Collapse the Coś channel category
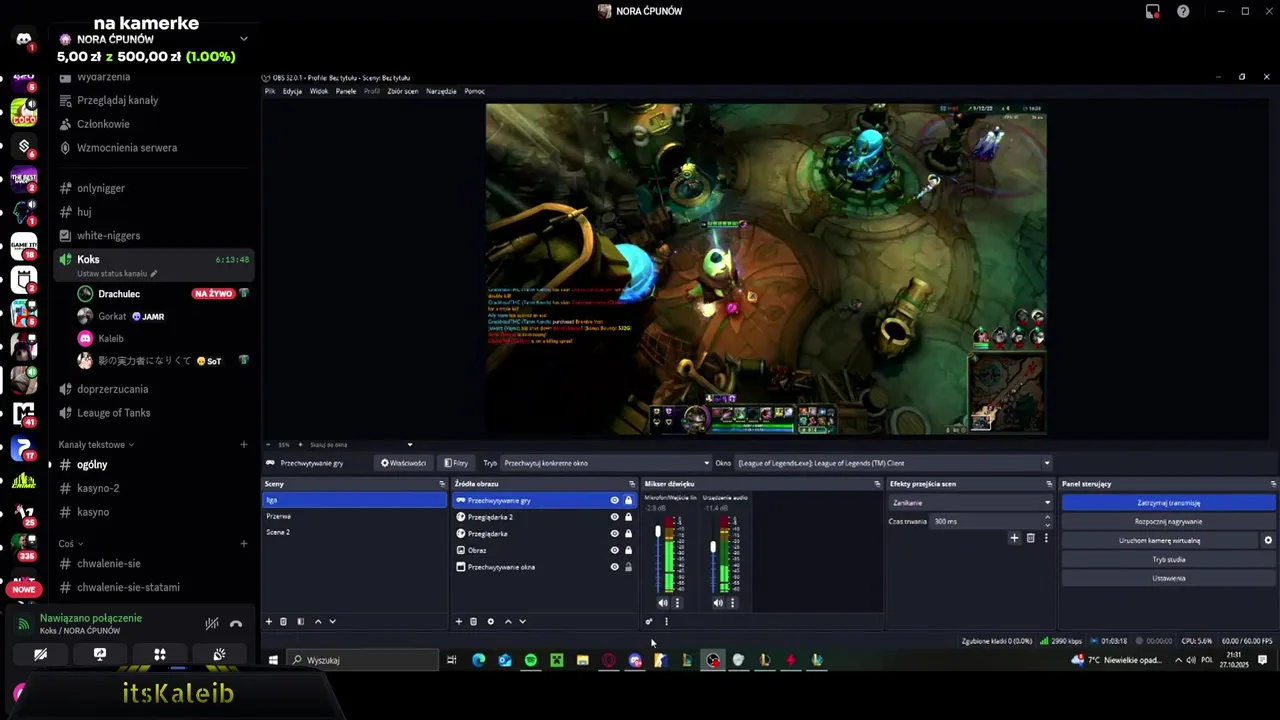 (x=69, y=543)
